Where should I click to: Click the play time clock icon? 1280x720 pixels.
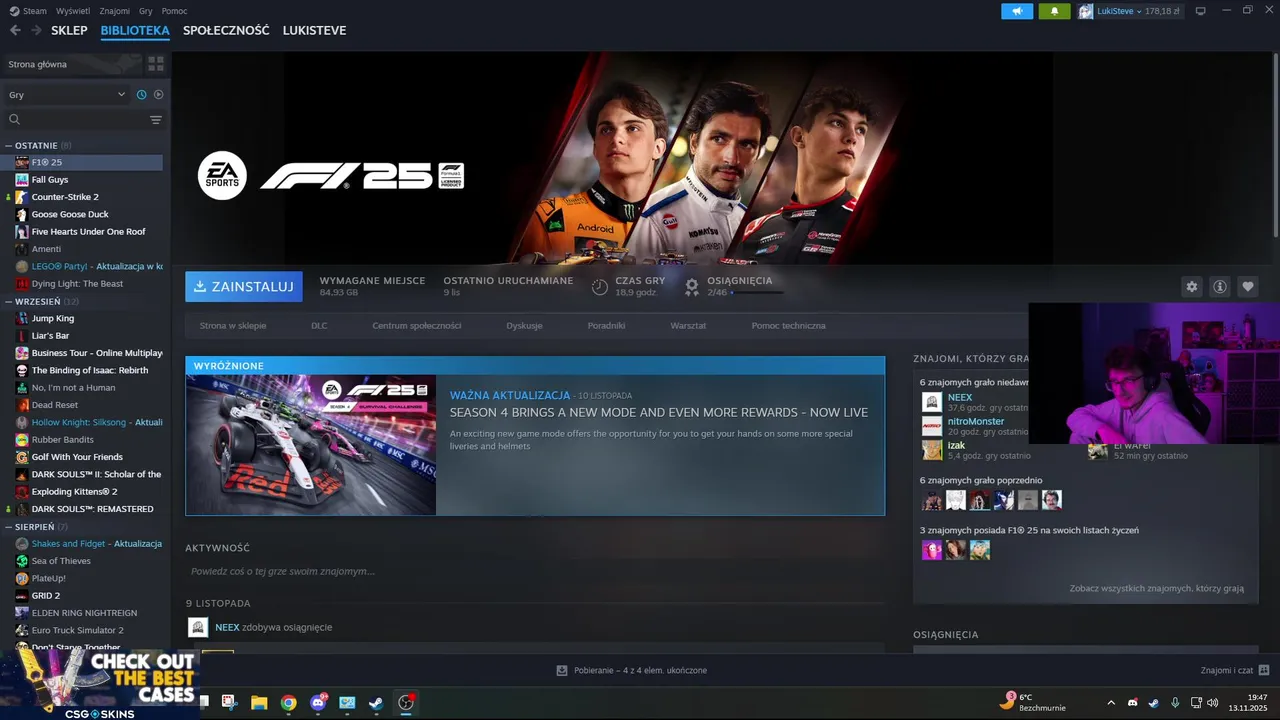[x=599, y=287]
